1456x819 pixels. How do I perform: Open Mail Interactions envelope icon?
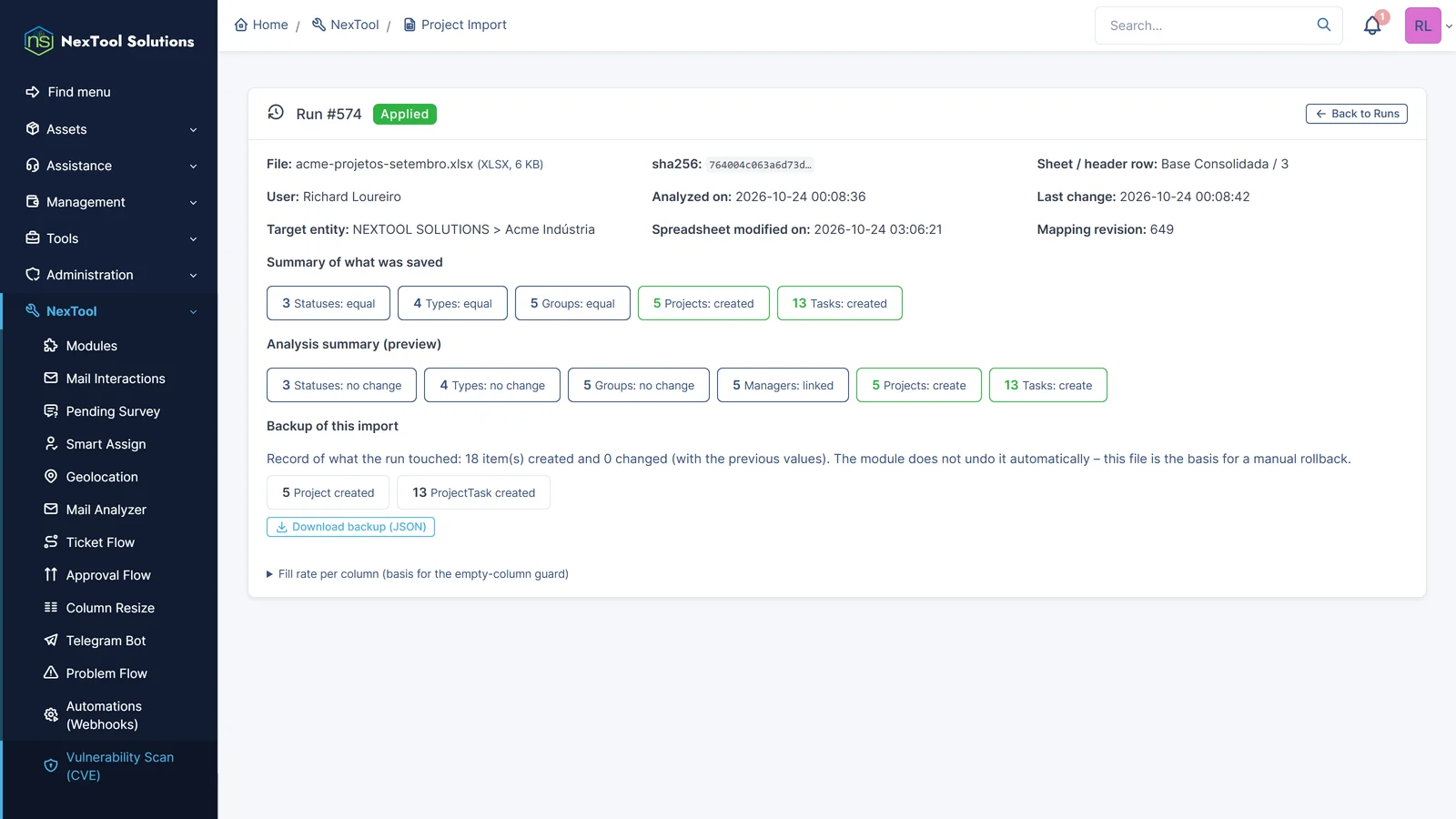(x=51, y=379)
